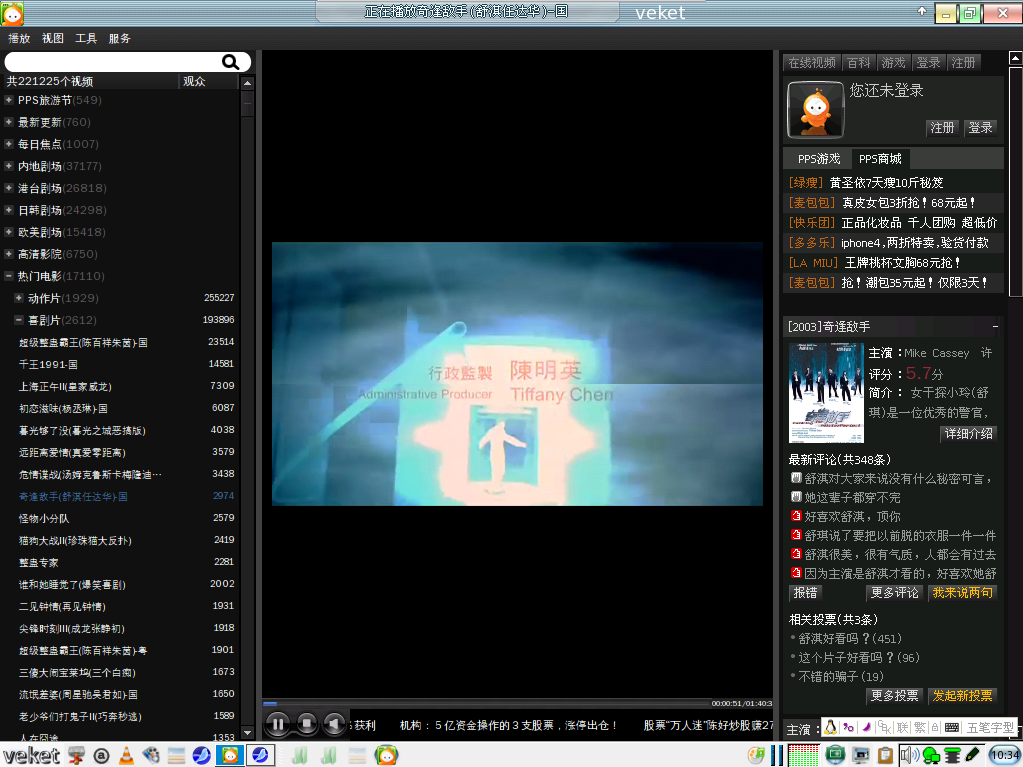The width and height of the screenshot is (1023, 767).
Task: Open the green desktop display tray icon
Action: click(836, 756)
